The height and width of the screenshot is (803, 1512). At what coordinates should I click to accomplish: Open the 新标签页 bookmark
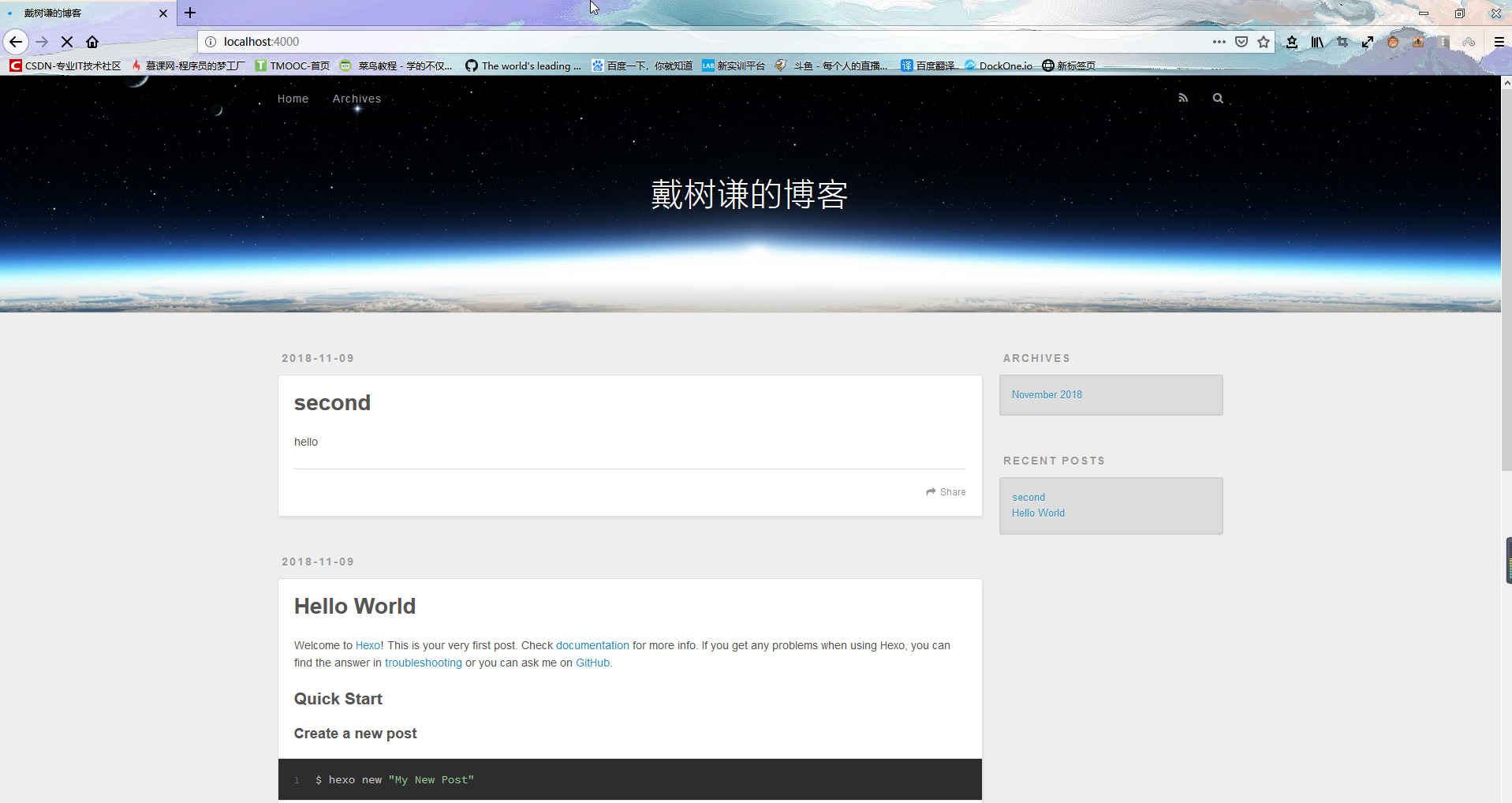(x=1069, y=65)
